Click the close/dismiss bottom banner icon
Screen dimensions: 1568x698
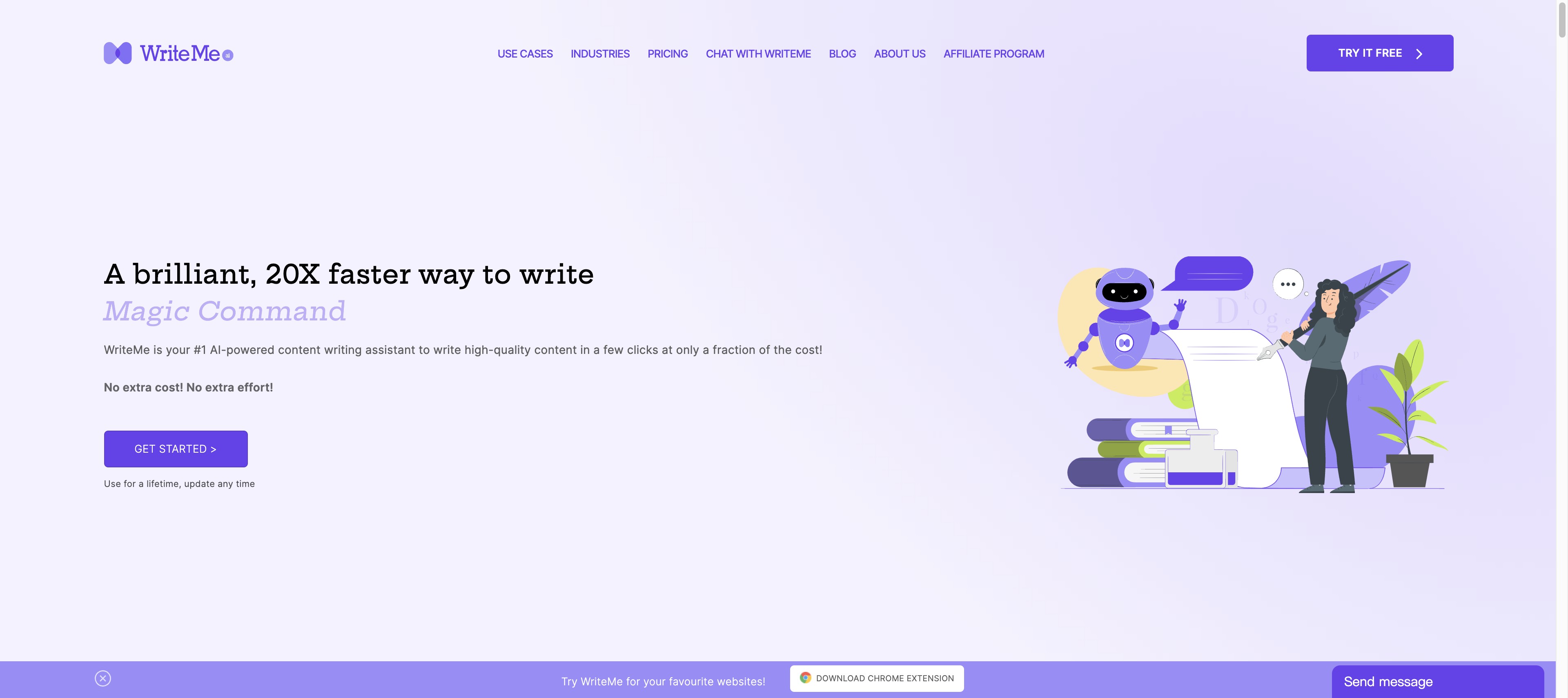pyautogui.click(x=103, y=678)
